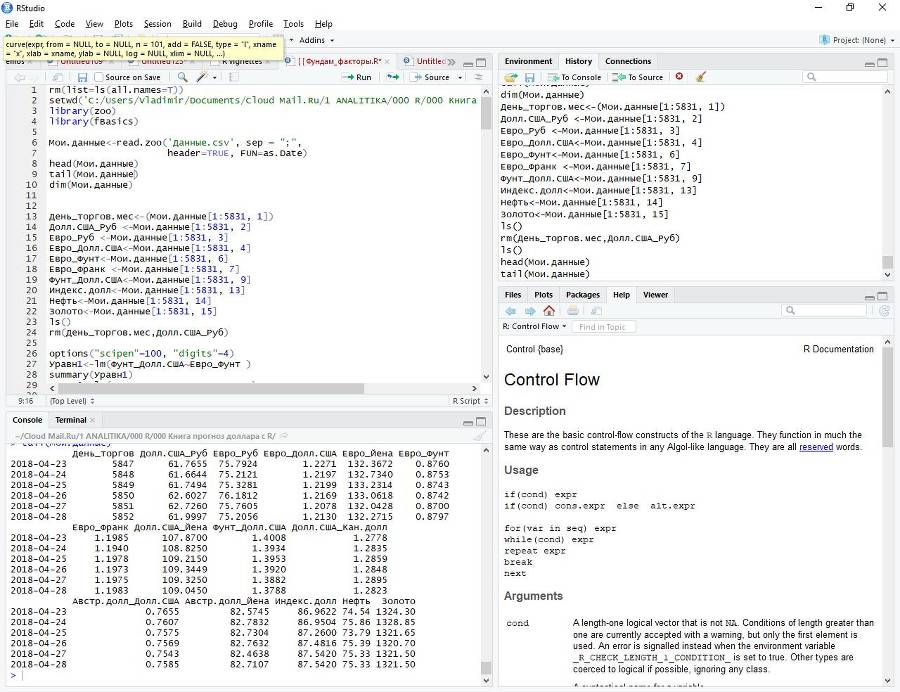The width and height of the screenshot is (900, 692).
Task: Maximize the Console pane
Action: (481, 422)
